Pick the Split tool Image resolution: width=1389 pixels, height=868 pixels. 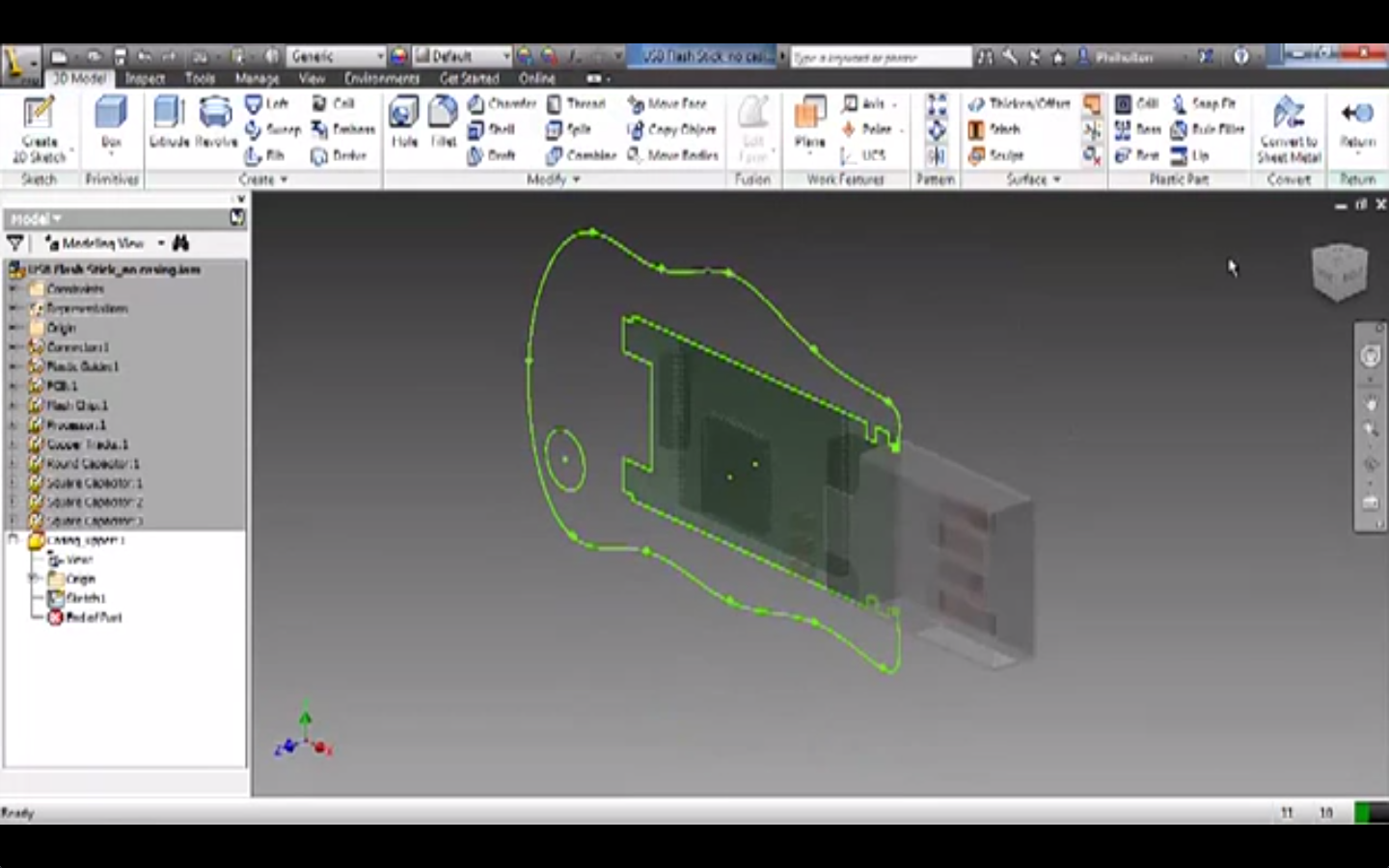(x=568, y=129)
